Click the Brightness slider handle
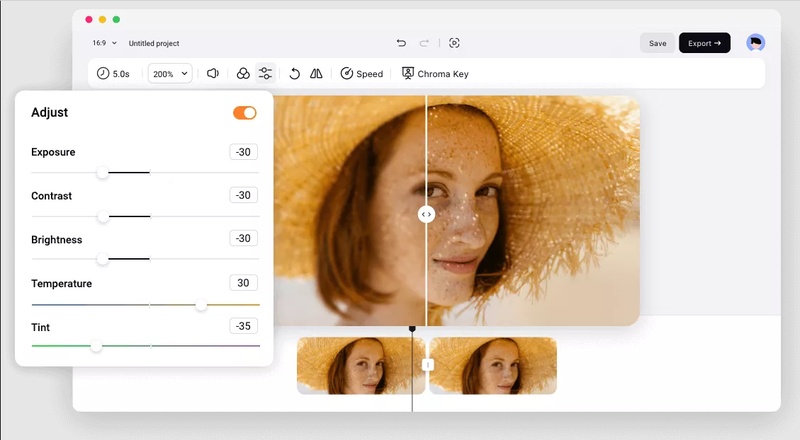This screenshot has width=800, height=440. click(103, 259)
